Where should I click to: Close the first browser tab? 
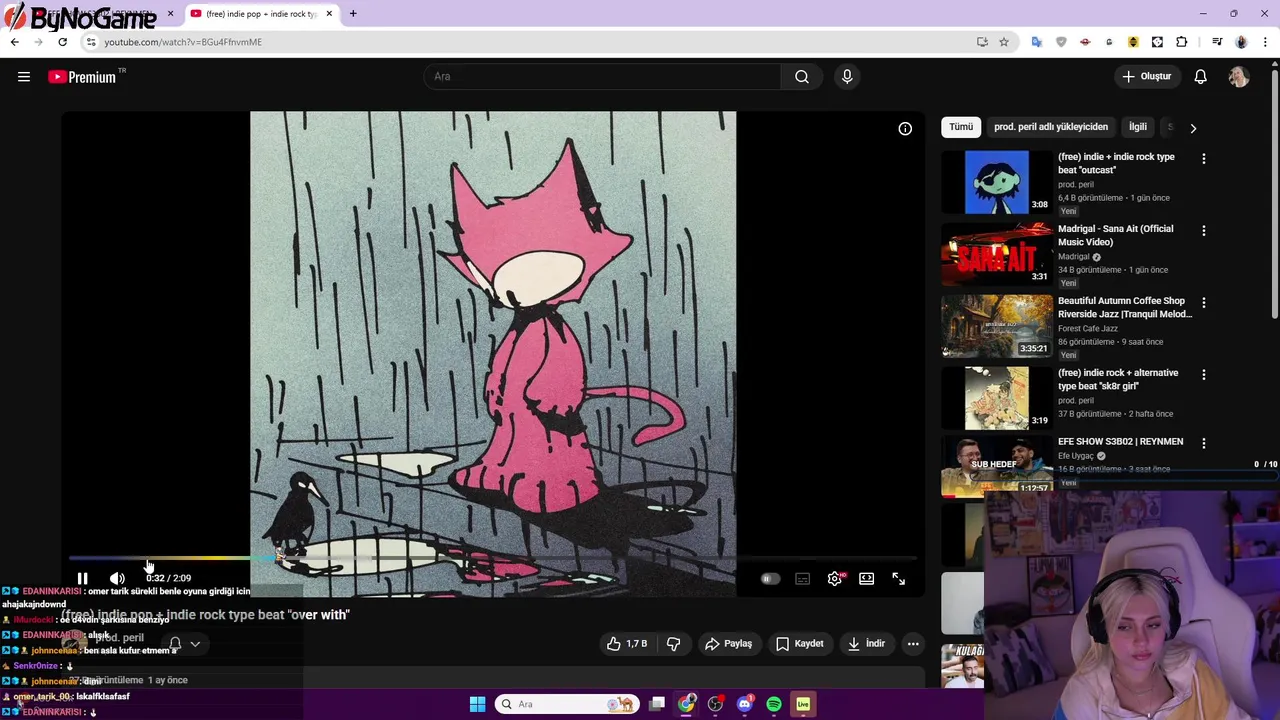(x=170, y=14)
